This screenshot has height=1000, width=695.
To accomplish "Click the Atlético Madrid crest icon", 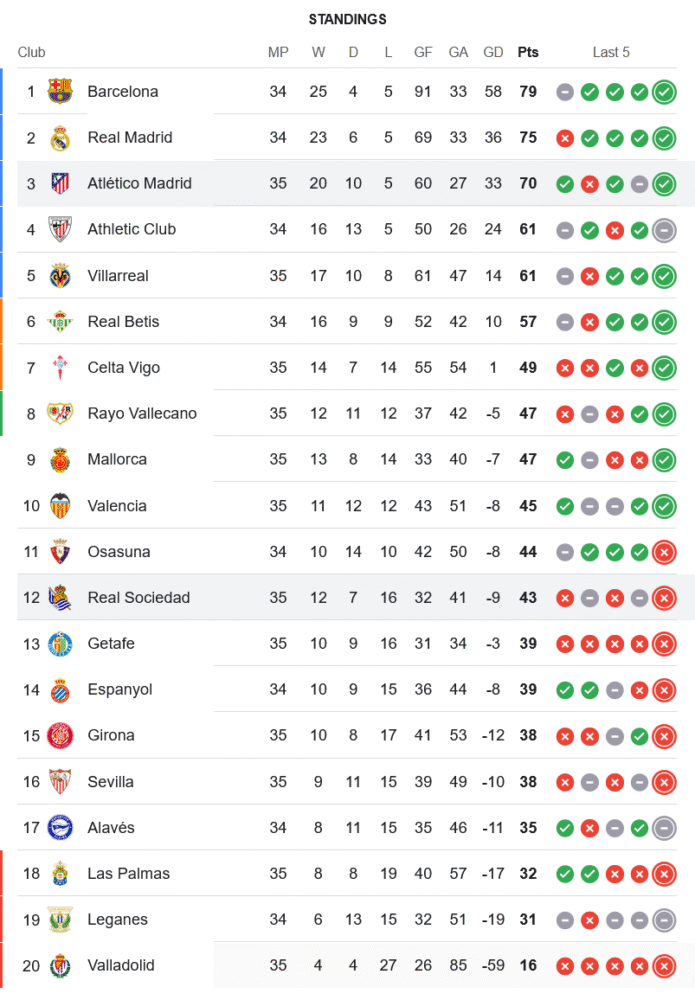I will tap(60, 184).
